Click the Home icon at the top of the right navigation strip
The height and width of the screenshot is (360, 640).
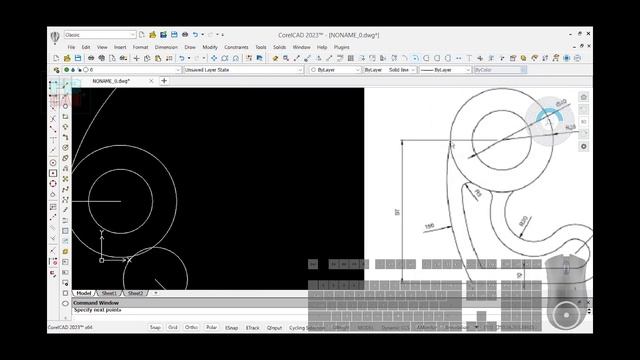[584, 97]
